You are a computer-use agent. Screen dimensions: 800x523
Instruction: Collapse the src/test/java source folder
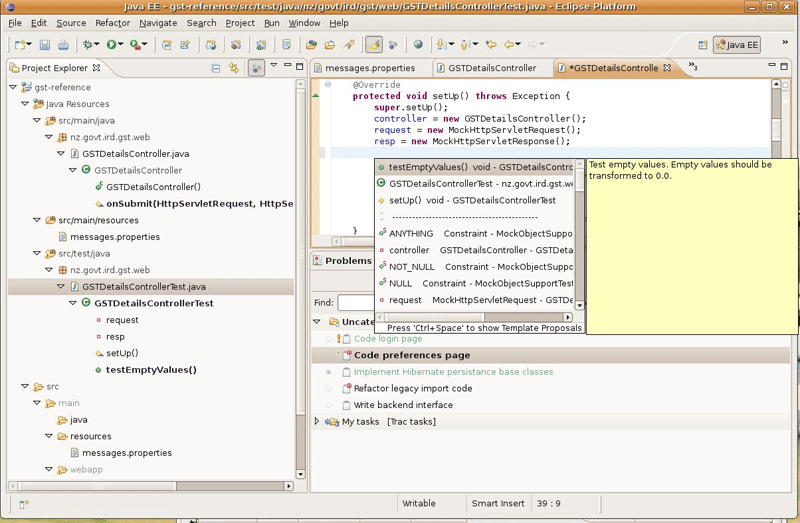[37, 253]
